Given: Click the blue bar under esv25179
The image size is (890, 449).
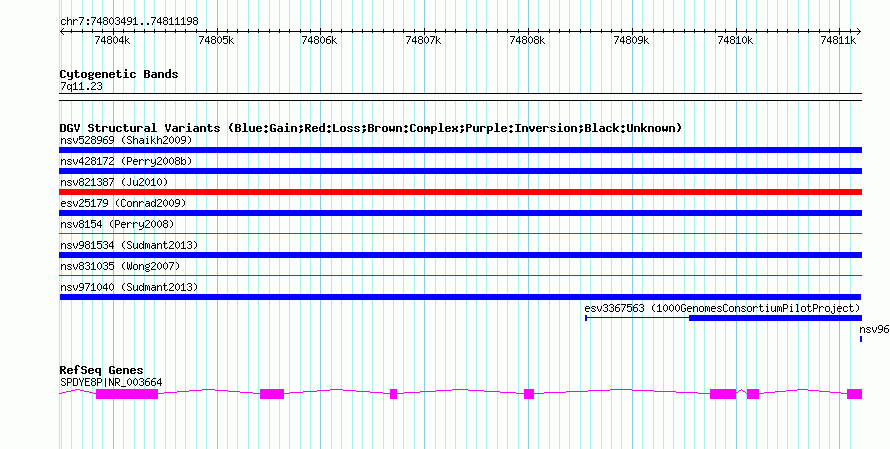Looking at the screenshot, I should (460, 213).
